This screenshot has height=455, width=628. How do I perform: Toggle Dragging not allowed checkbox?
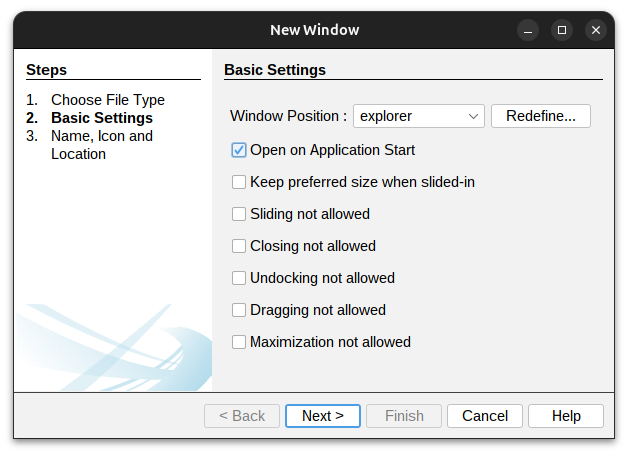[x=239, y=310]
